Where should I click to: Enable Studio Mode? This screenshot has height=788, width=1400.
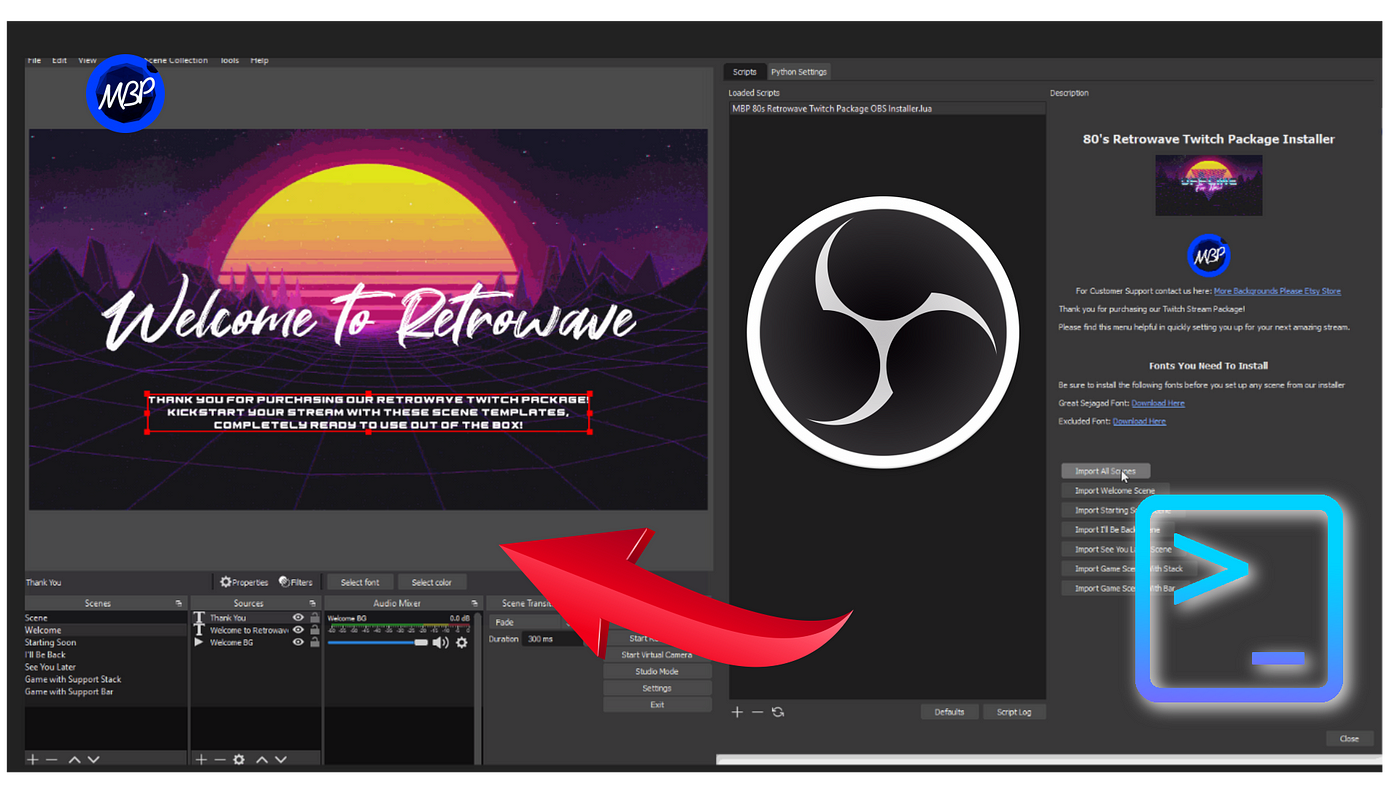657,672
